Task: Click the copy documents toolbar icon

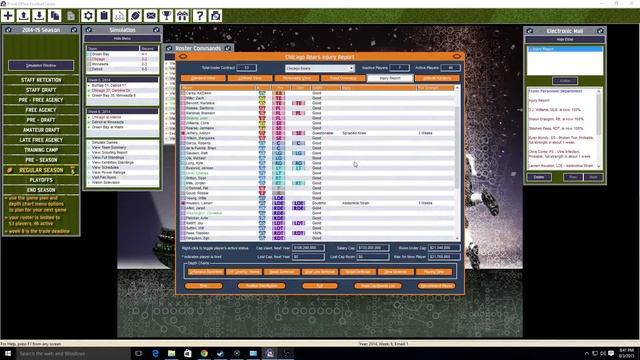Action: (x=55, y=16)
